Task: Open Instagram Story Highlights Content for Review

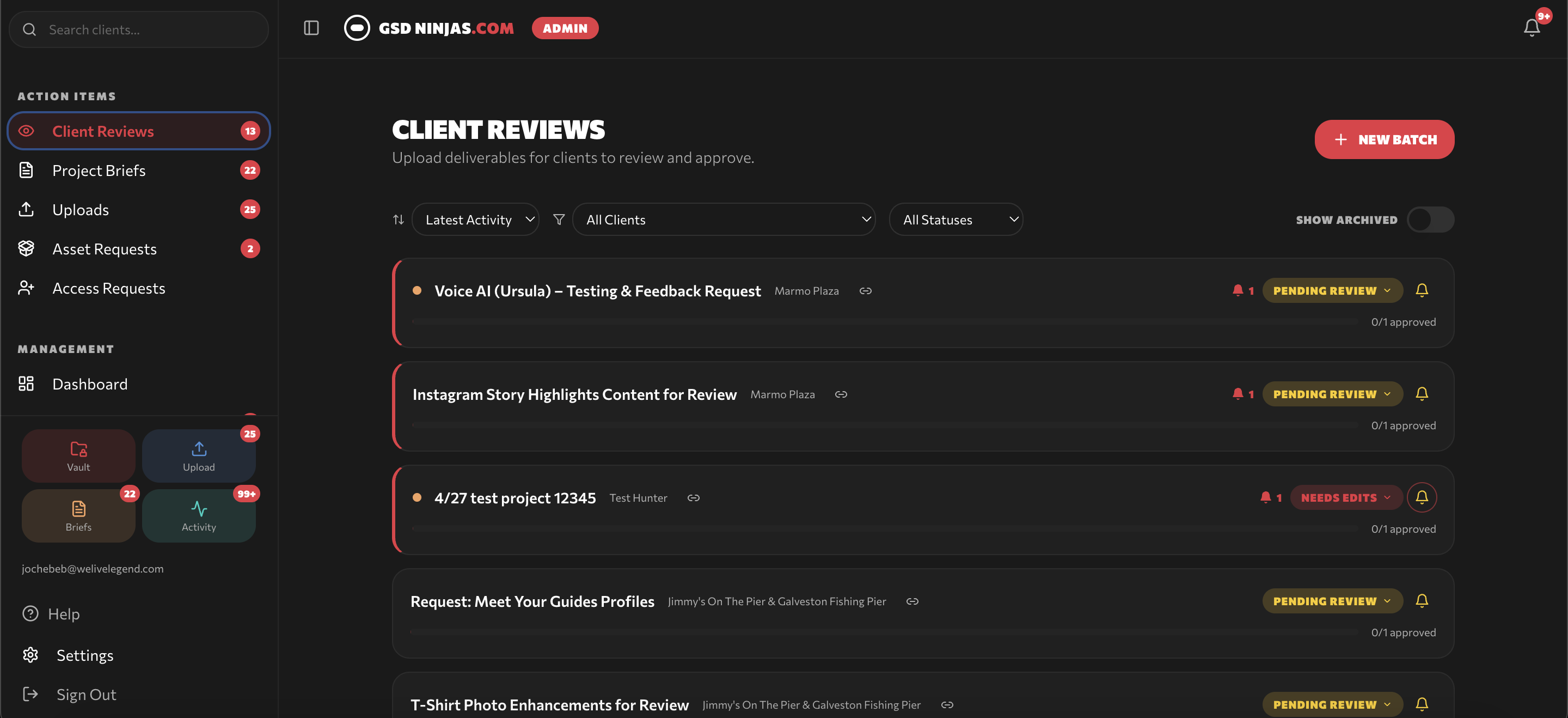Action: click(574, 394)
